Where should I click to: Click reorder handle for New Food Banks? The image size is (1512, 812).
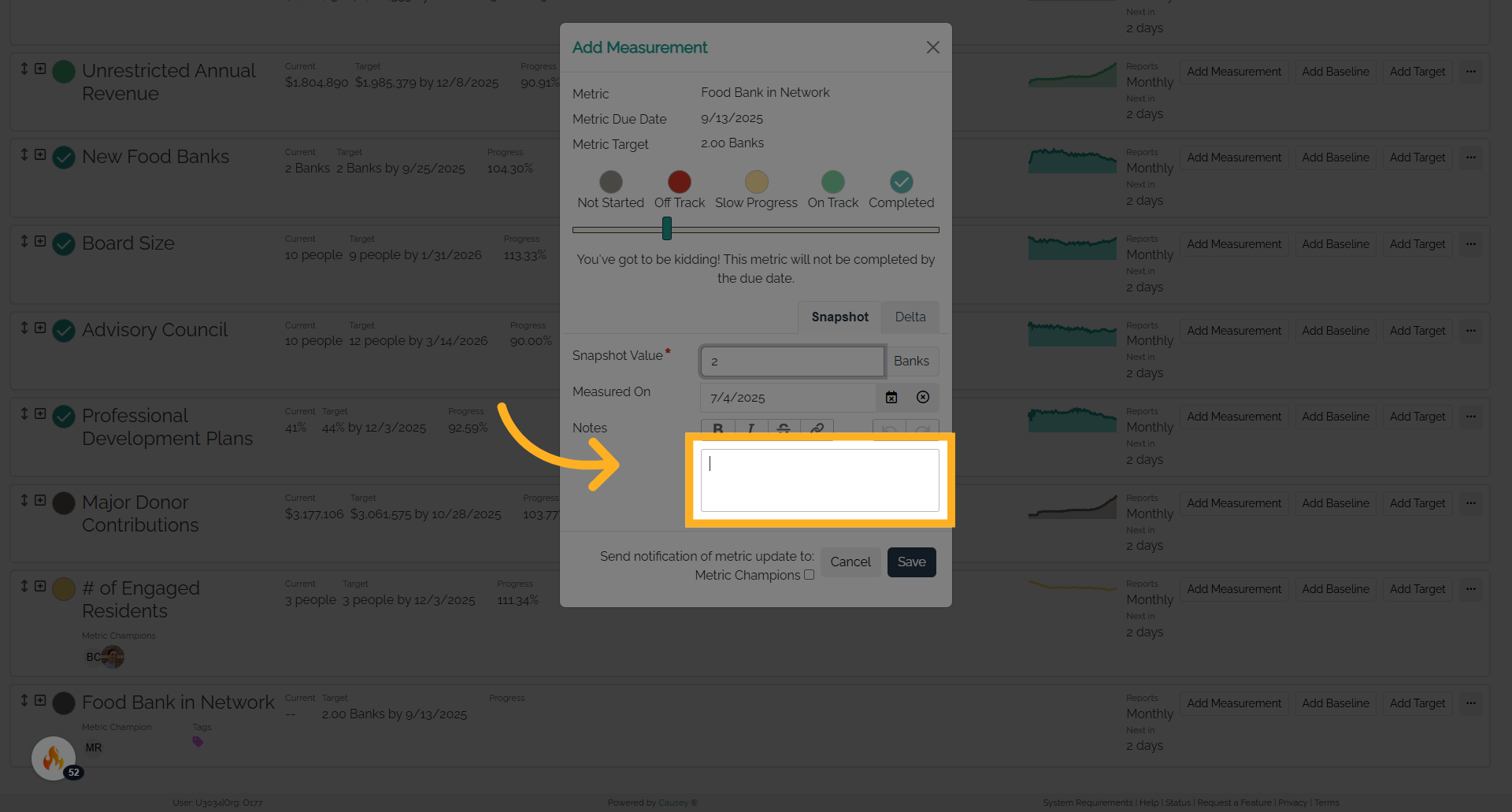[x=24, y=154]
